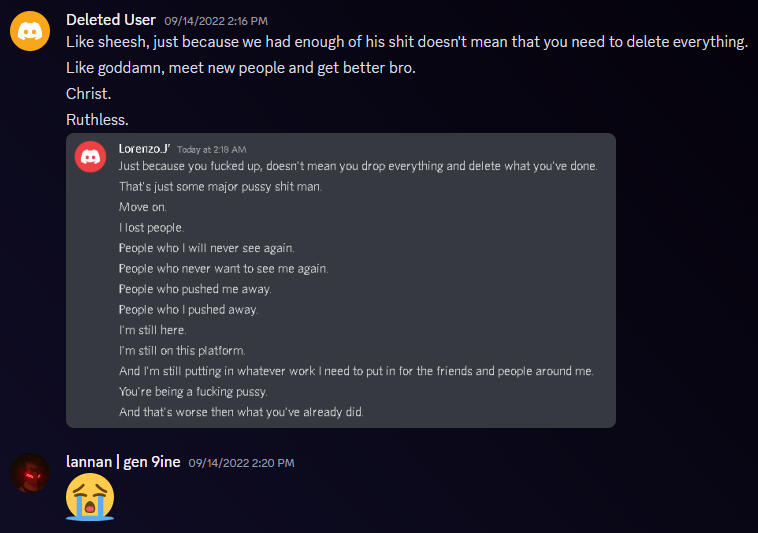Viewport: 758px width, 533px height.
Task: Select the 'Ruthless.' message line
Action: [x=97, y=120]
